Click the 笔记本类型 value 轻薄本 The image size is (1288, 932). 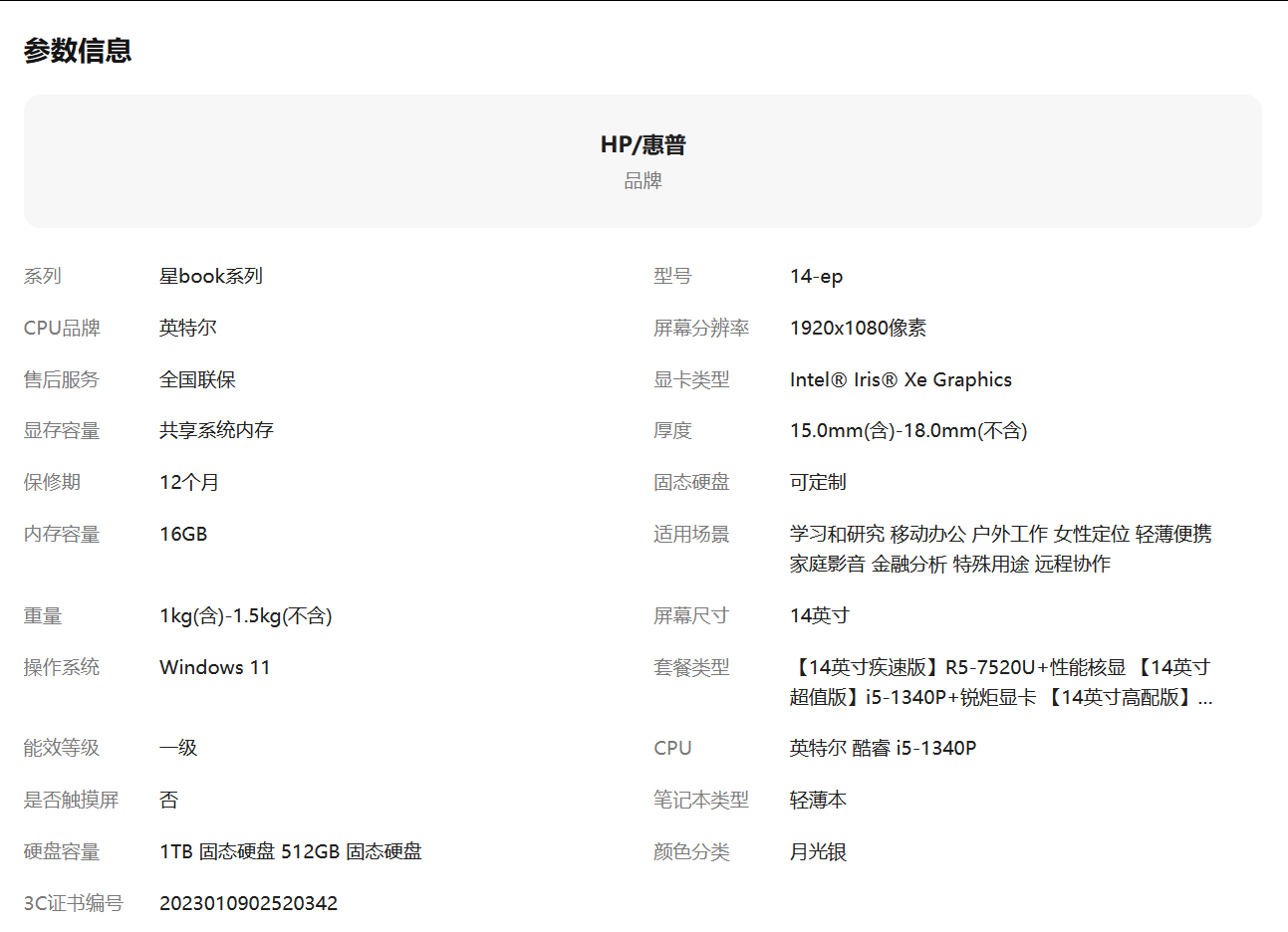tap(819, 800)
